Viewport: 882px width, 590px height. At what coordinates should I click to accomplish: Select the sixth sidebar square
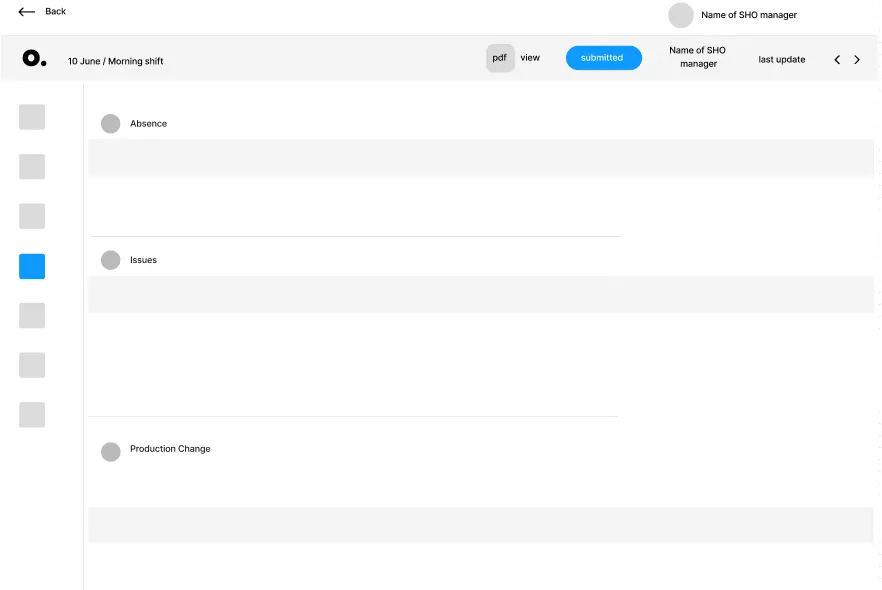click(32, 365)
